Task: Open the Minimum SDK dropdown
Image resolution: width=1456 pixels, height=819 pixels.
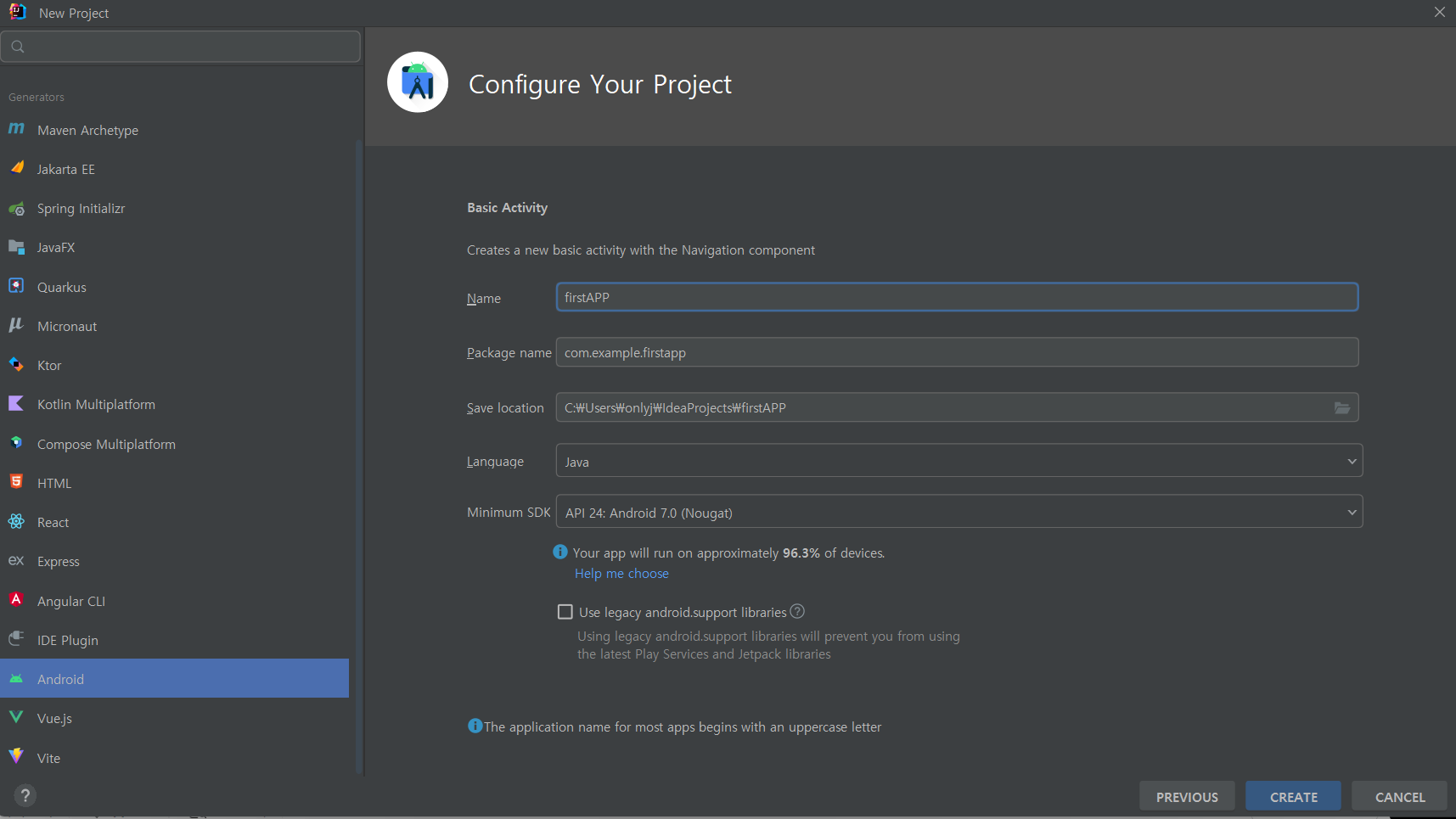Action: point(959,512)
